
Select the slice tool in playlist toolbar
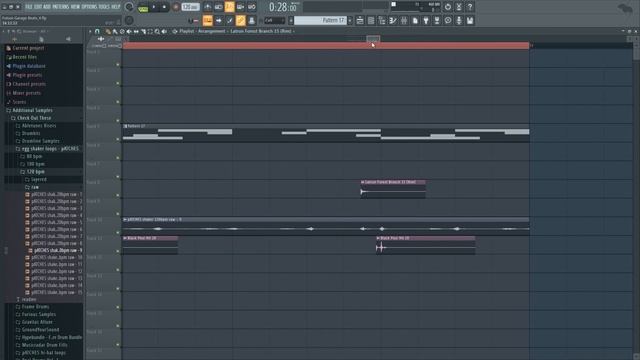tap(143, 31)
